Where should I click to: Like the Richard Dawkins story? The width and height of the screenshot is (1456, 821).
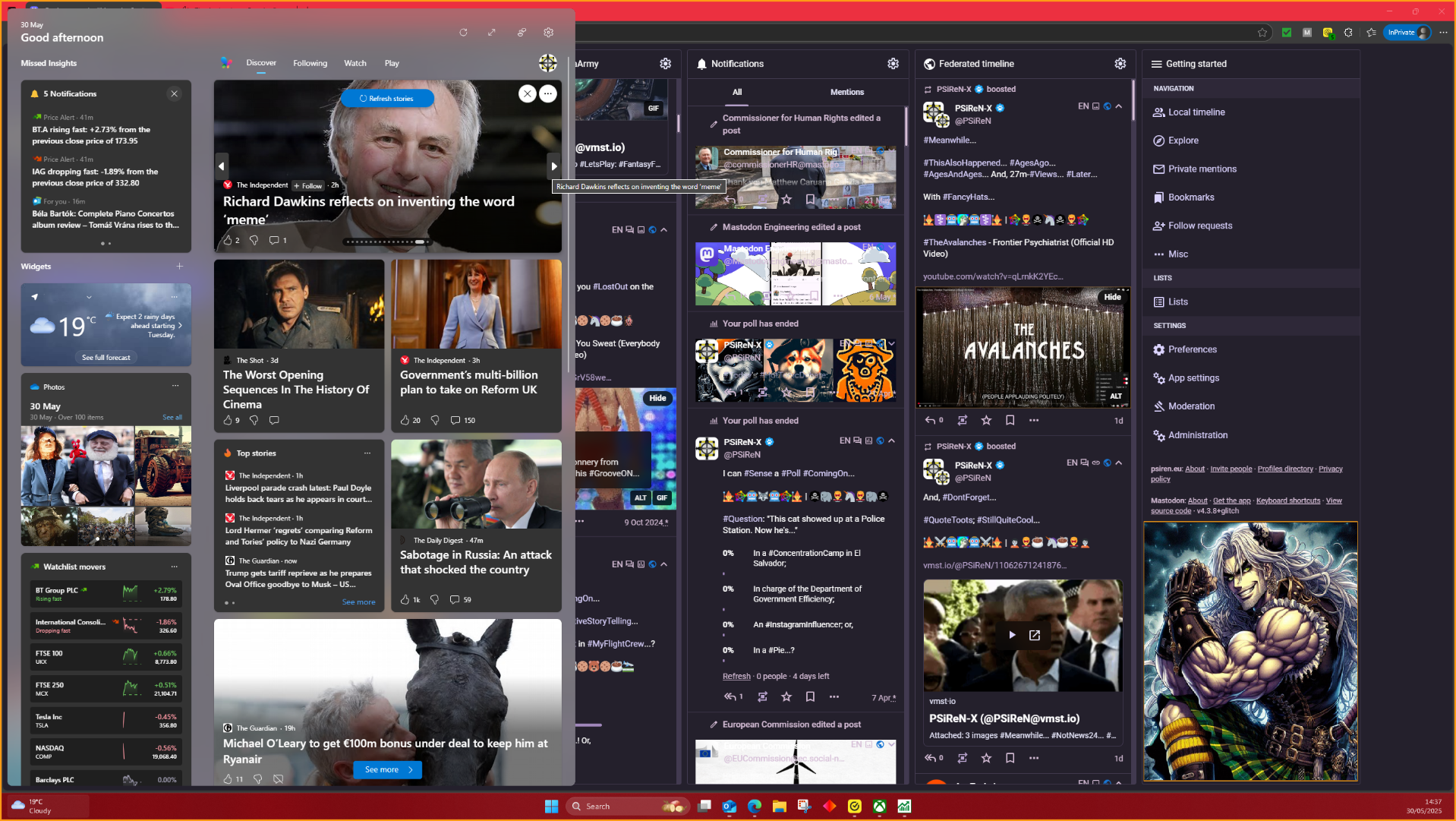(228, 240)
